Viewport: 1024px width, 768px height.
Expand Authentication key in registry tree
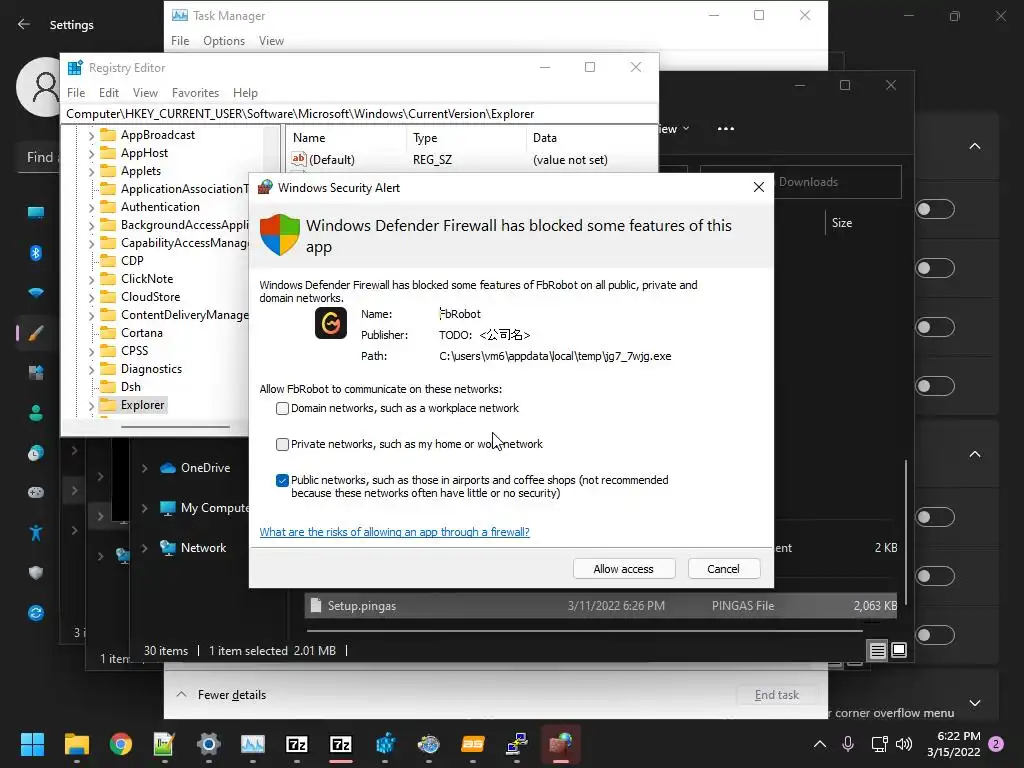tap(91, 207)
